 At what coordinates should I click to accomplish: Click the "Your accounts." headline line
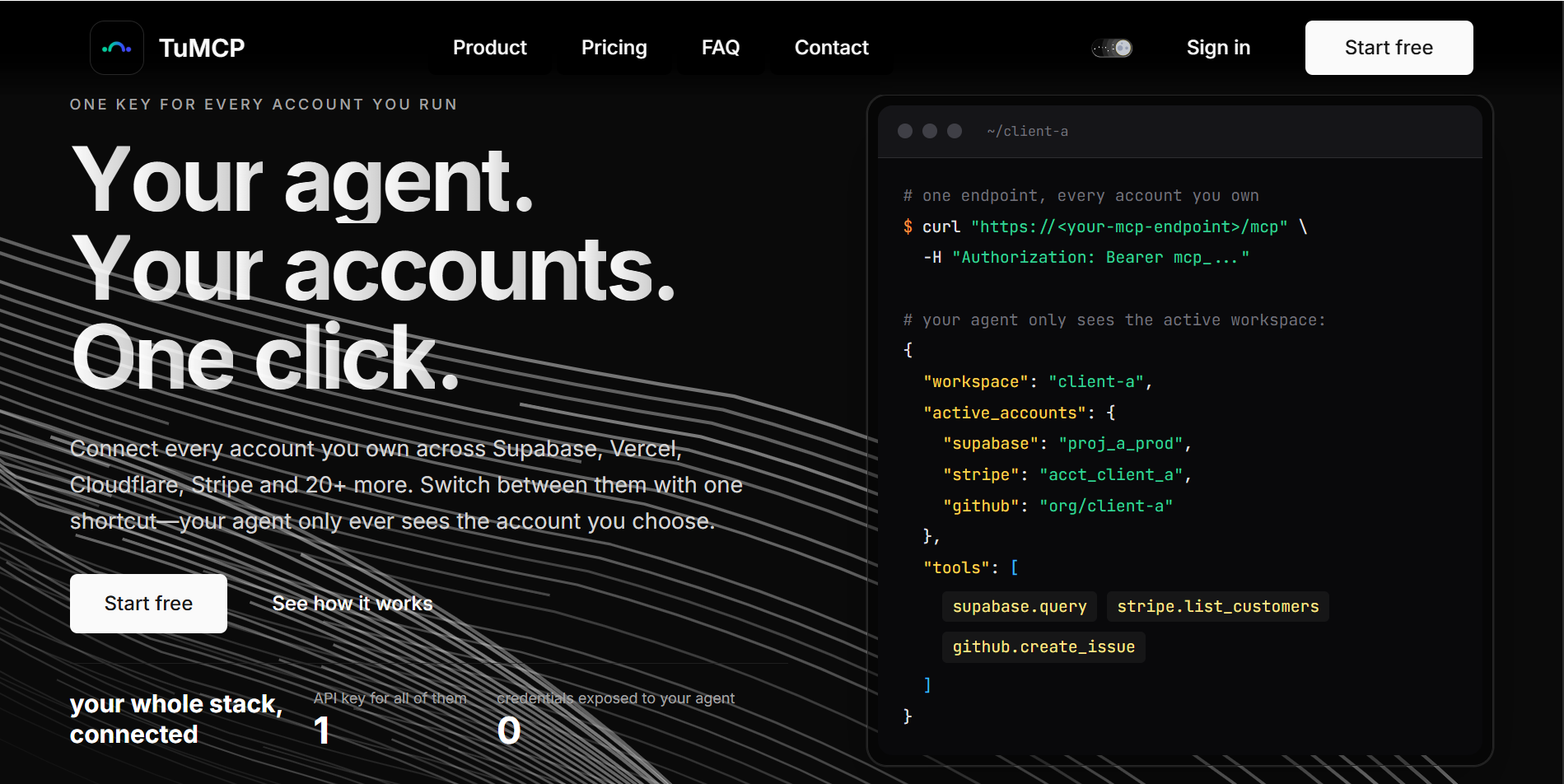click(x=374, y=269)
